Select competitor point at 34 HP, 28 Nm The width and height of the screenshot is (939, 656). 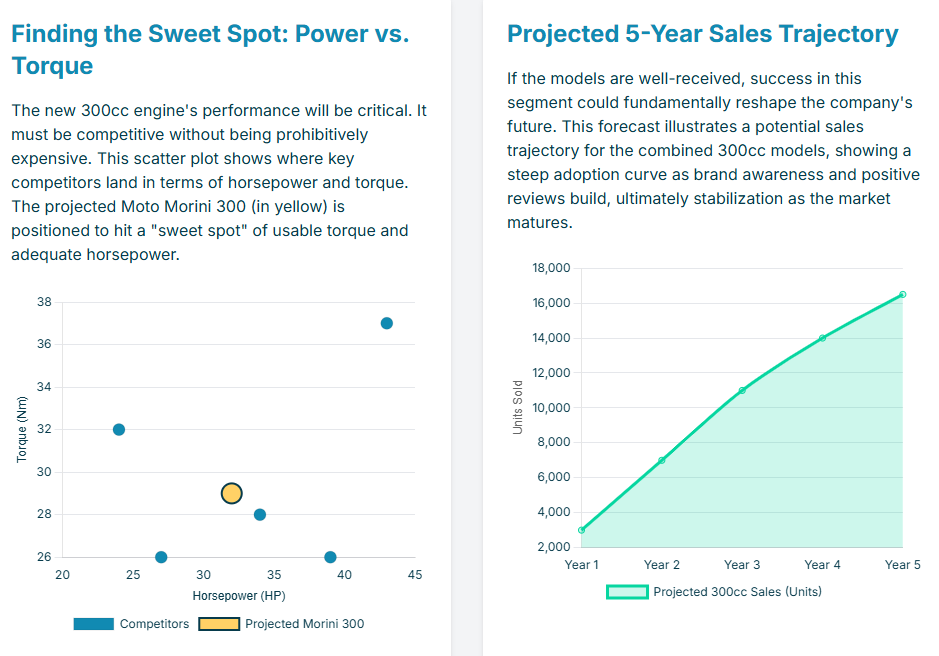260,515
